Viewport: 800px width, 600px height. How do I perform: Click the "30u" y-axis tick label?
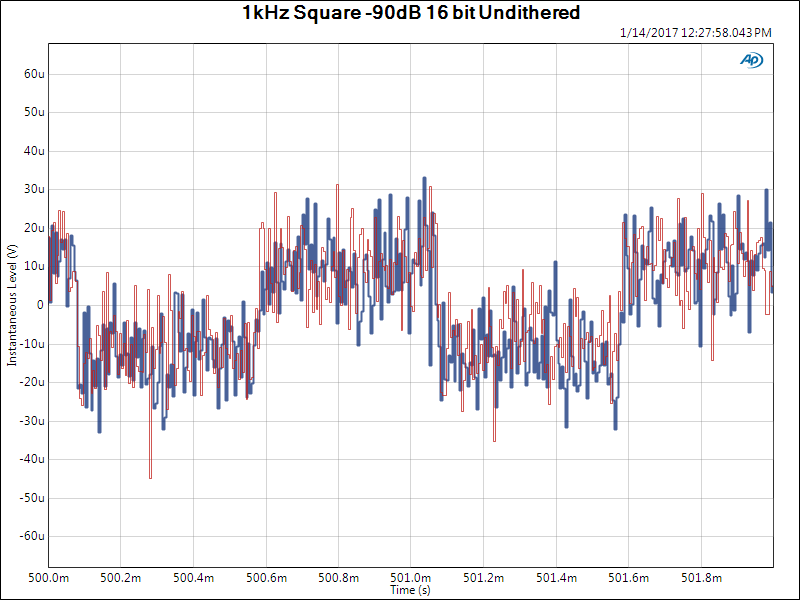(34, 189)
